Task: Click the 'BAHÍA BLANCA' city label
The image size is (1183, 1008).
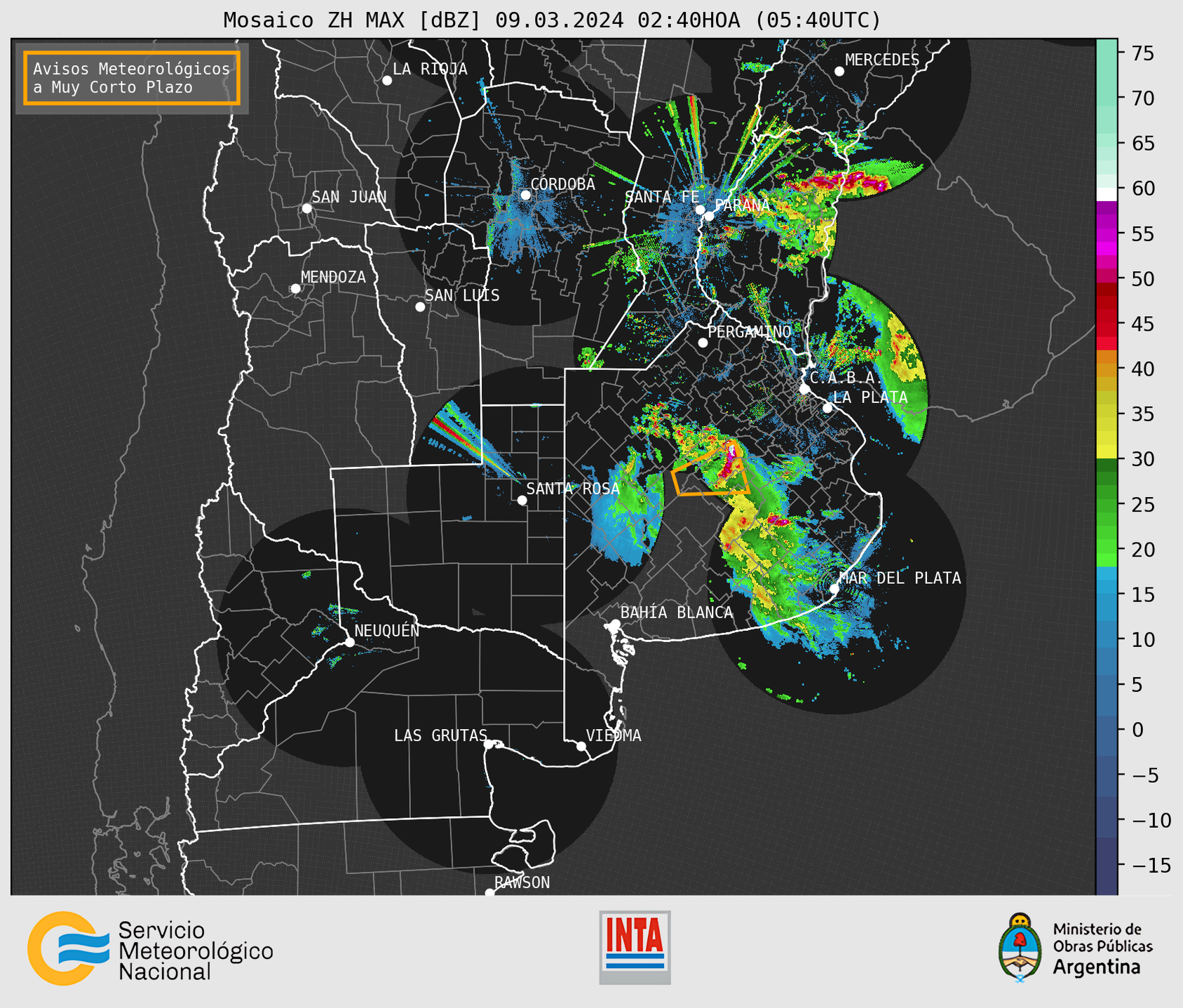Action: click(677, 613)
